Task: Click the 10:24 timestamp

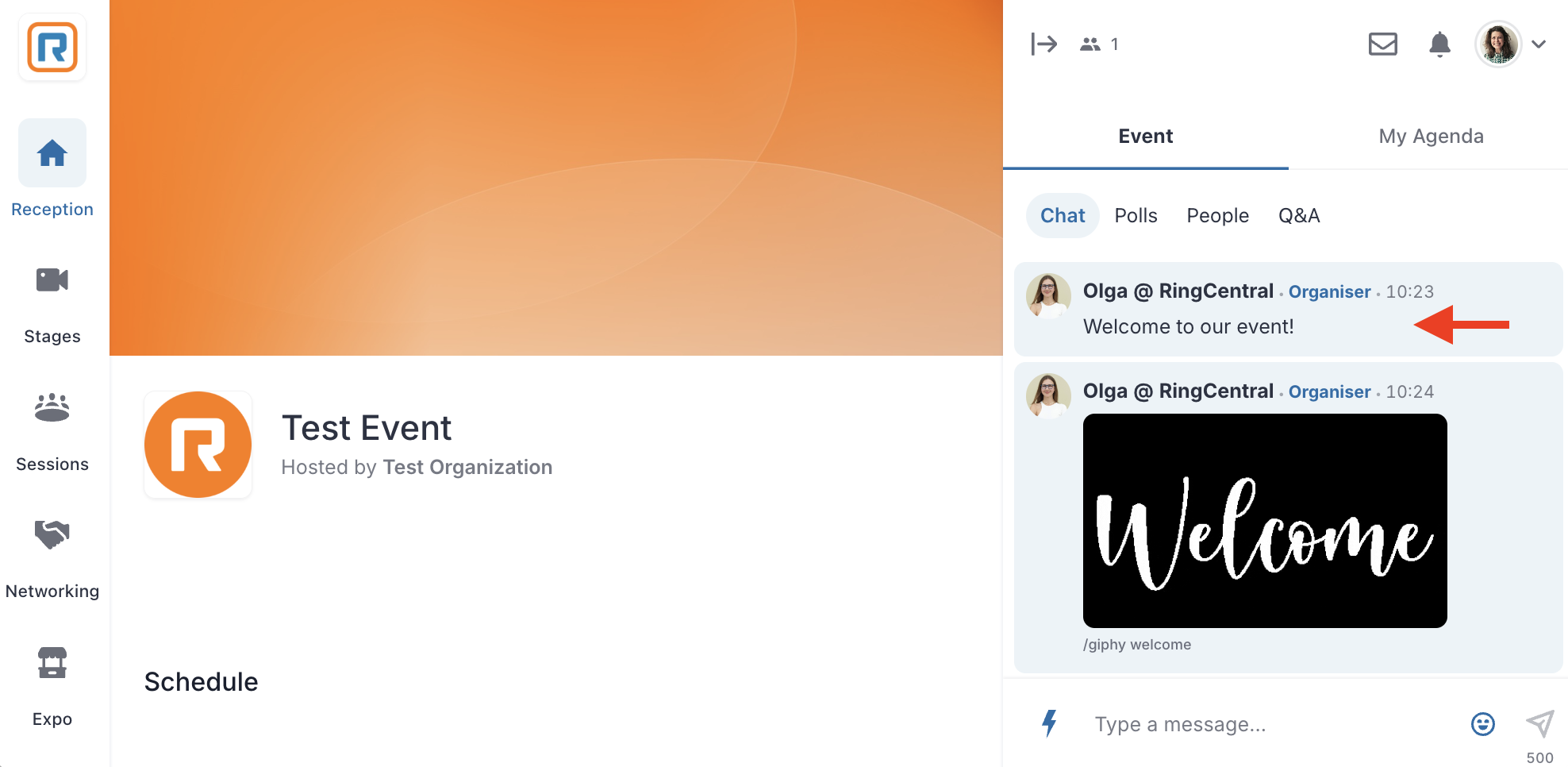Action: tap(1409, 392)
